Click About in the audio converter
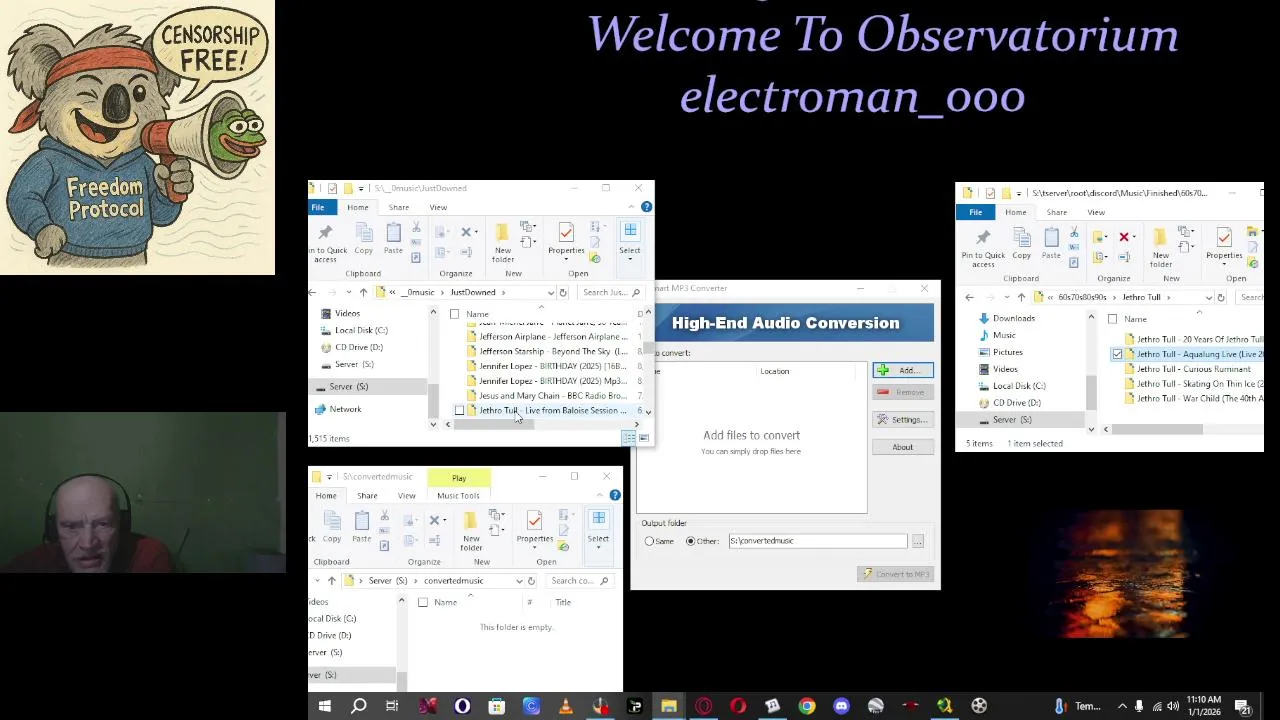Screen dimensions: 1280x720 pyautogui.click(x=902, y=447)
